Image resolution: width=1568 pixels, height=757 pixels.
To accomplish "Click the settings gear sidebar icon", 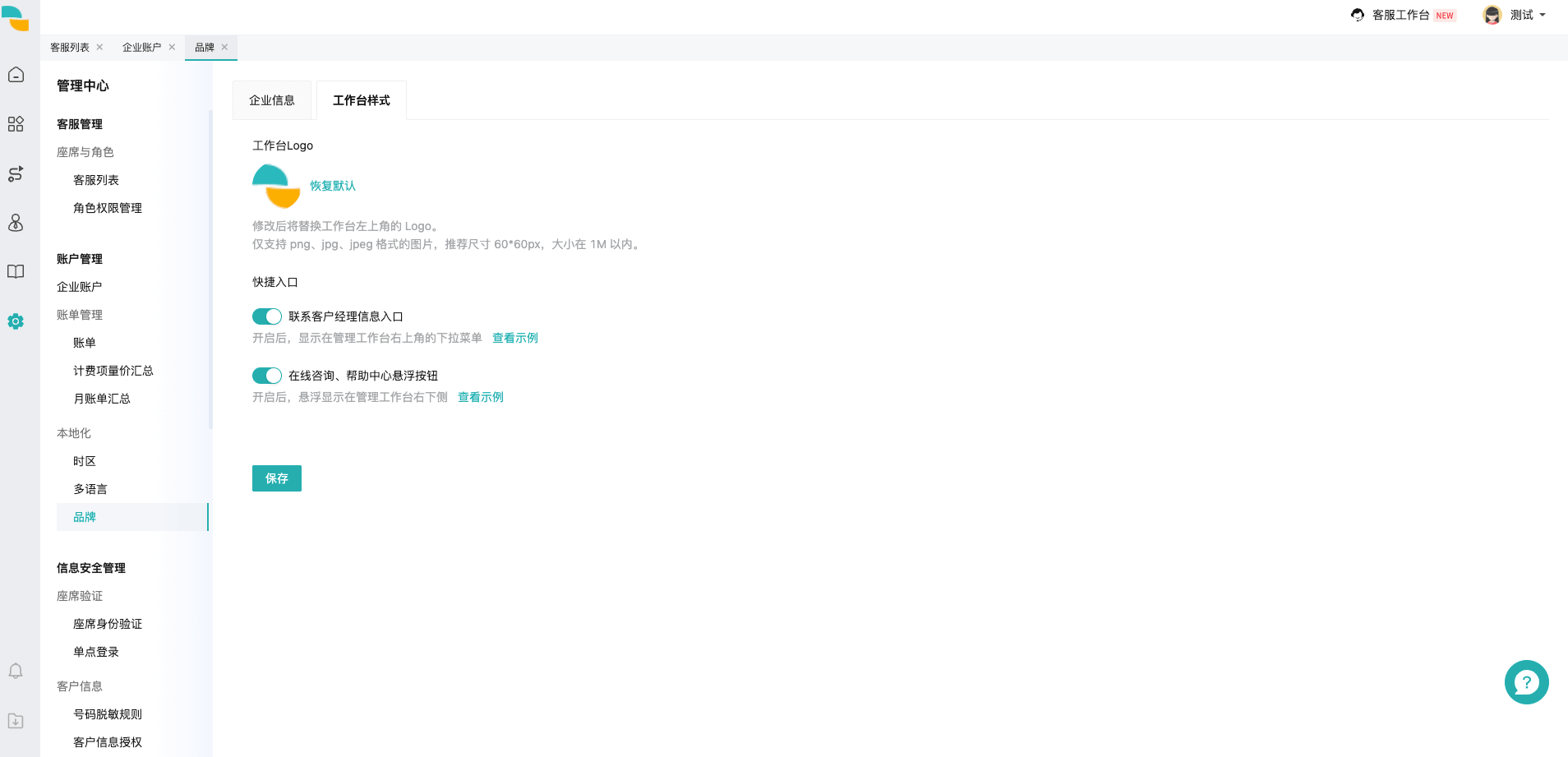I will point(16,321).
